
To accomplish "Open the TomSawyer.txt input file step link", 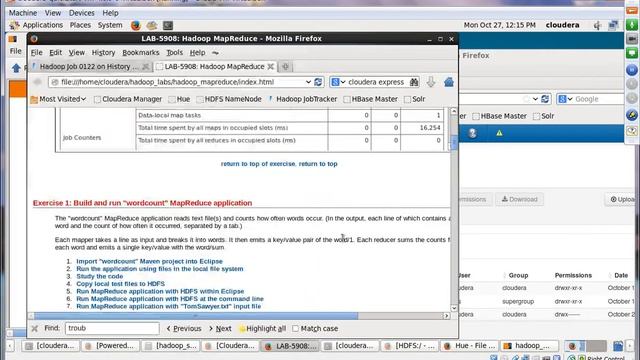I will [x=169, y=306].
